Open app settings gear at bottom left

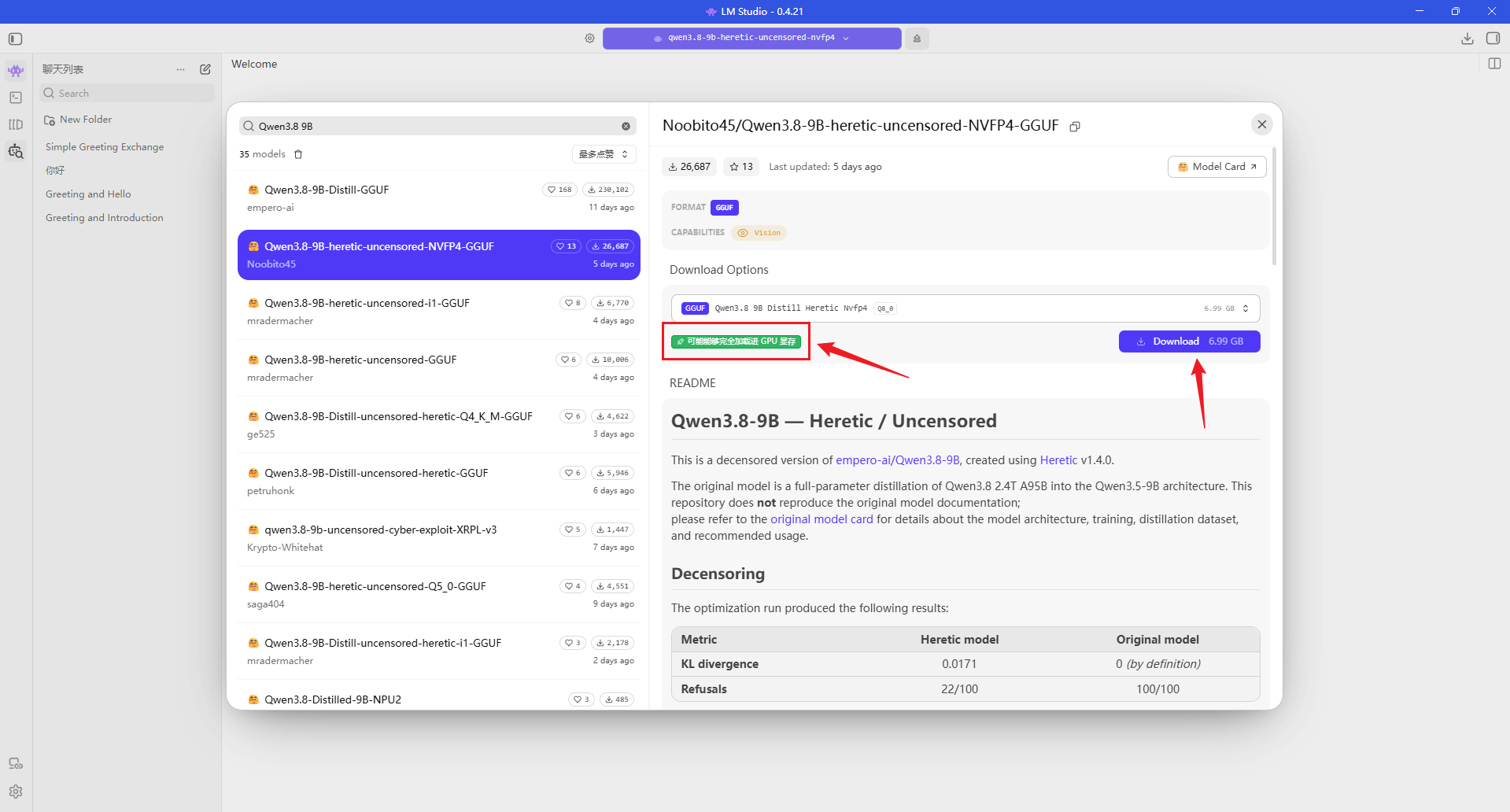point(16,792)
